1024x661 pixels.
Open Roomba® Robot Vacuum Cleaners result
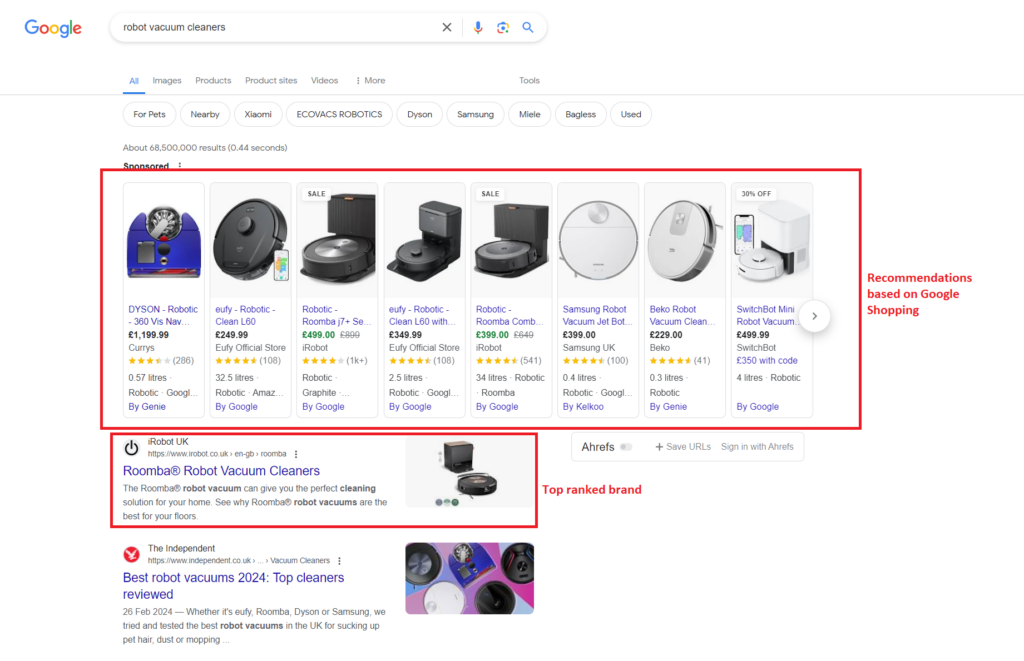221,471
